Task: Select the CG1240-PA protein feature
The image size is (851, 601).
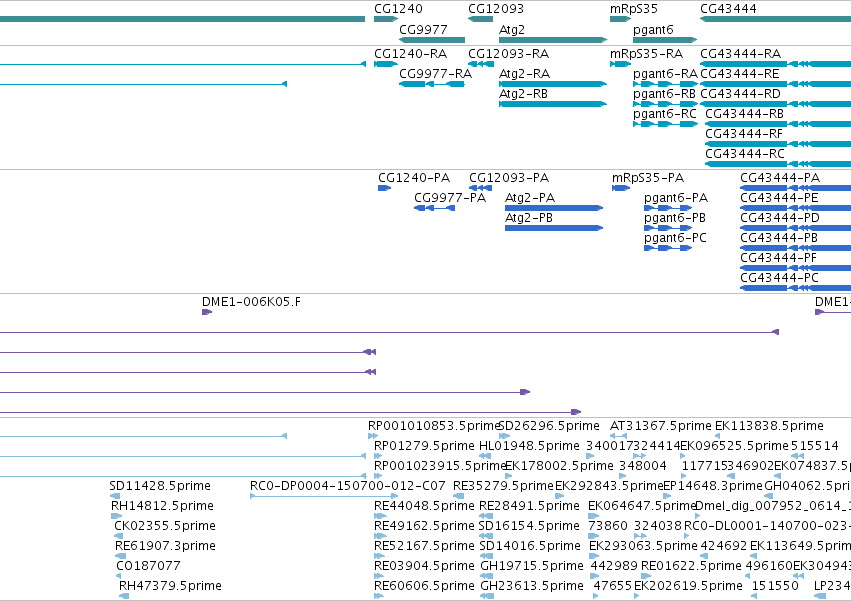Action: pyautogui.click(x=384, y=188)
